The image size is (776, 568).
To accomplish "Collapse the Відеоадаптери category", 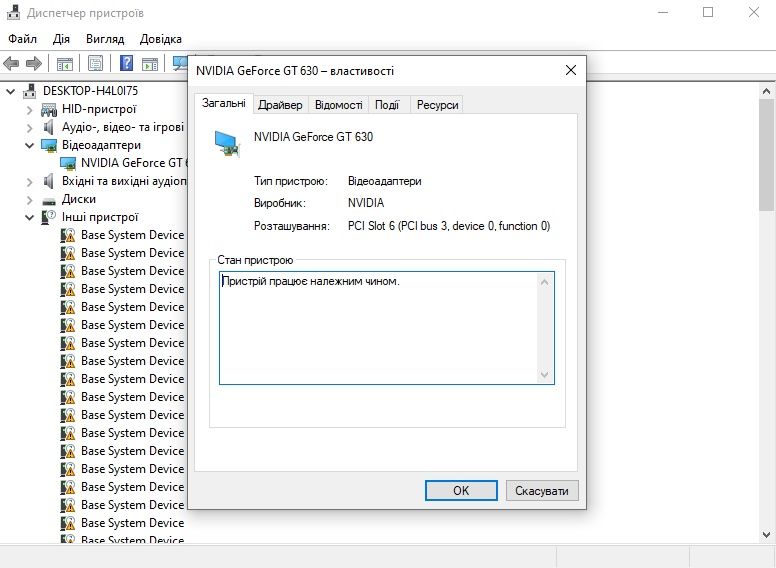I will point(30,145).
